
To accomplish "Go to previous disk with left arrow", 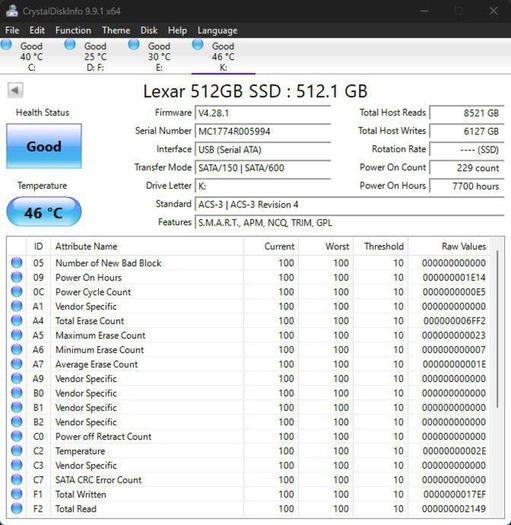I will point(15,90).
